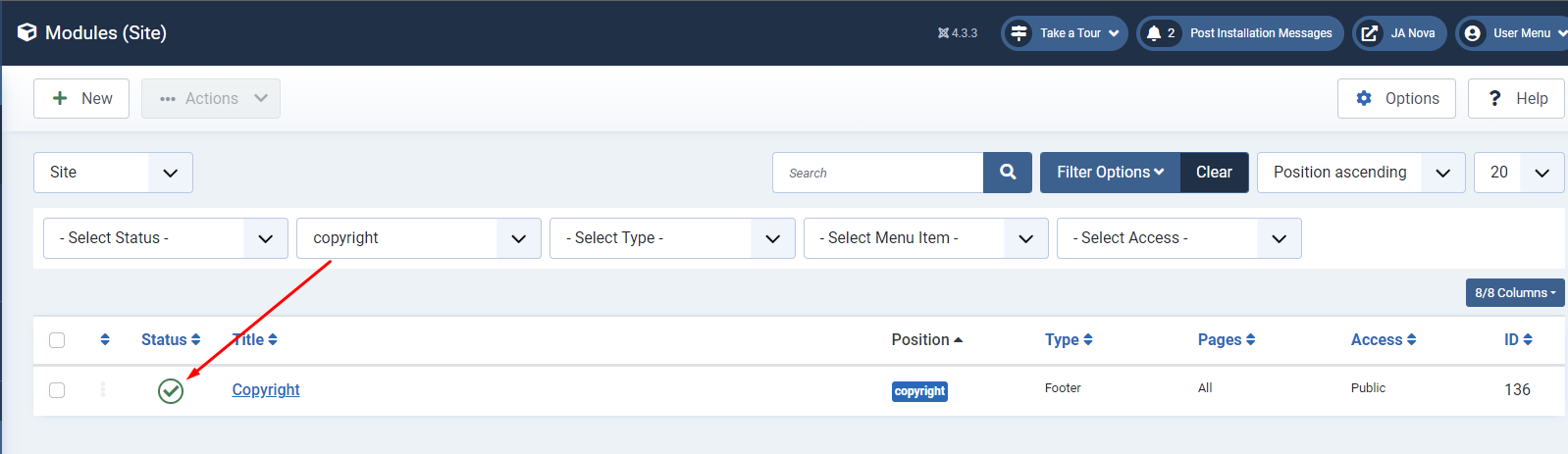This screenshot has width=1568, height=454.
Task: Click the search magnifier icon button
Action: (1008, 173)
